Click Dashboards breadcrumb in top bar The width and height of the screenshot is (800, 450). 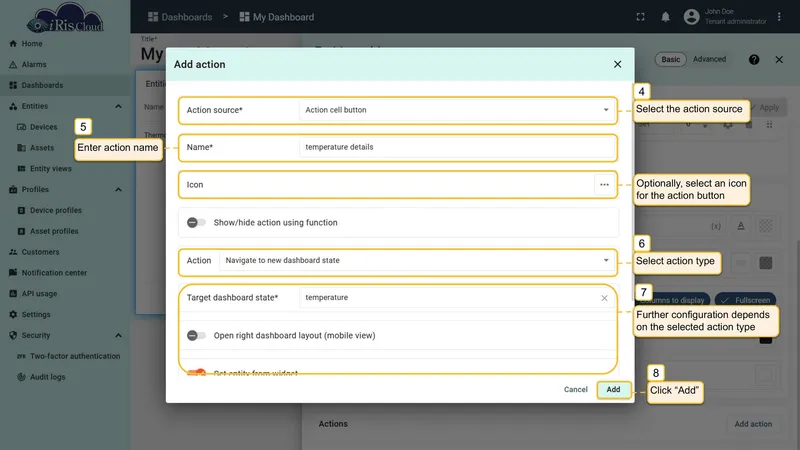(180, 17)
